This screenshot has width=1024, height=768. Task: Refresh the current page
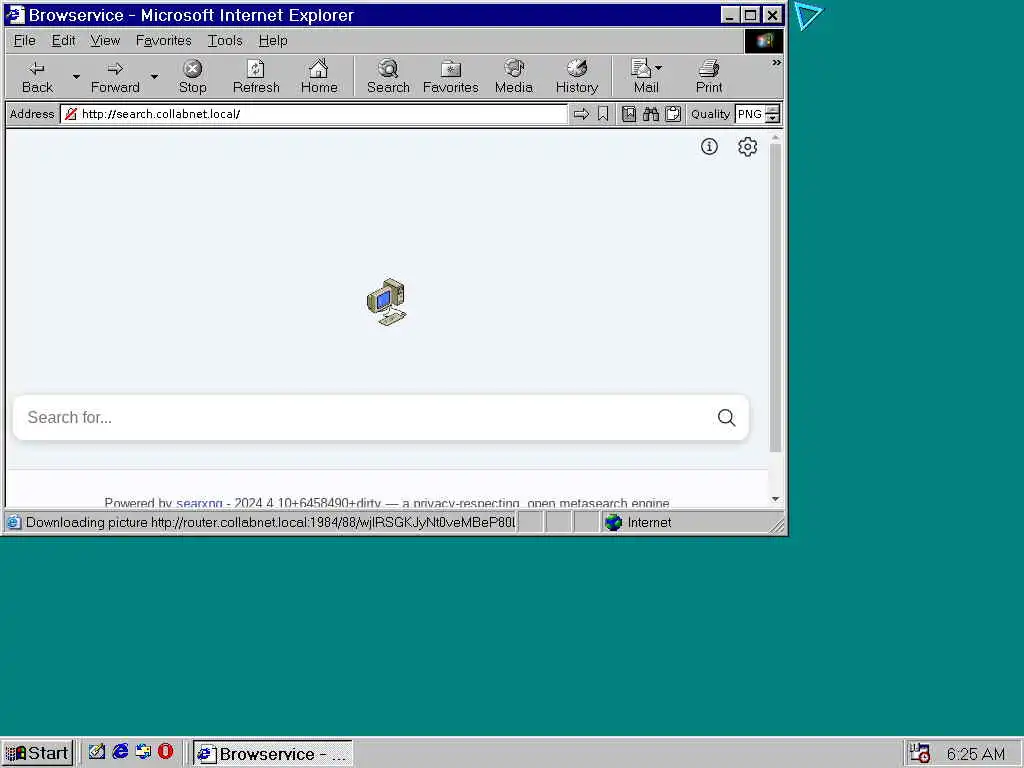[256, 77]
